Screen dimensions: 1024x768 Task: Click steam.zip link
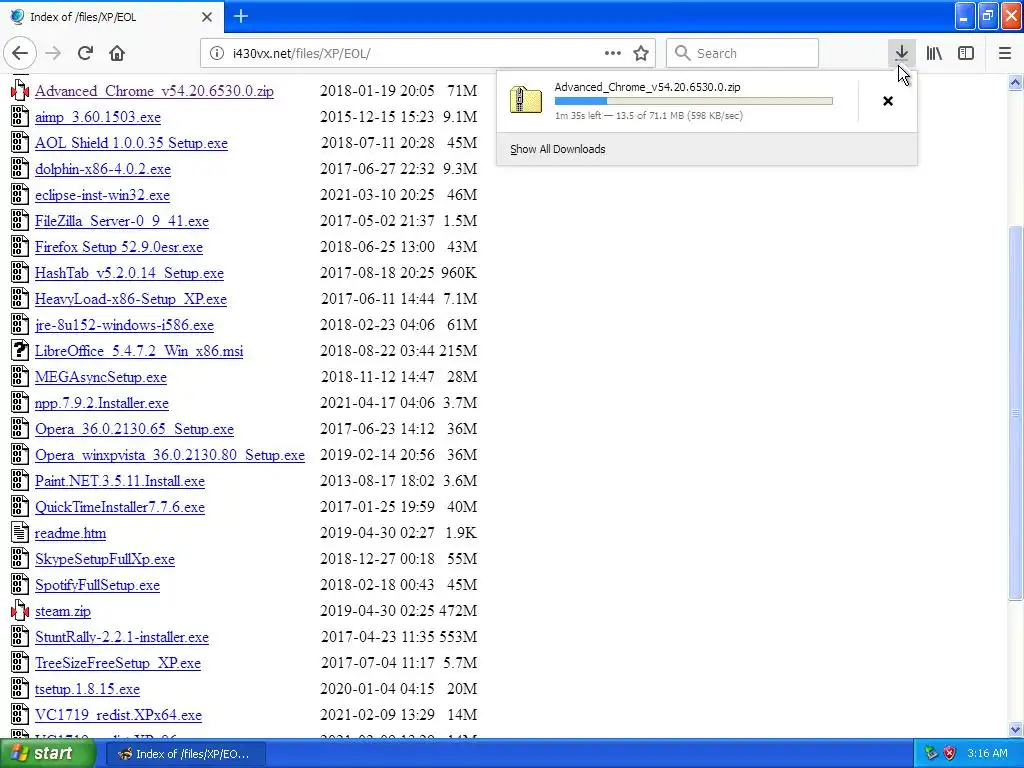coord(63,611)
